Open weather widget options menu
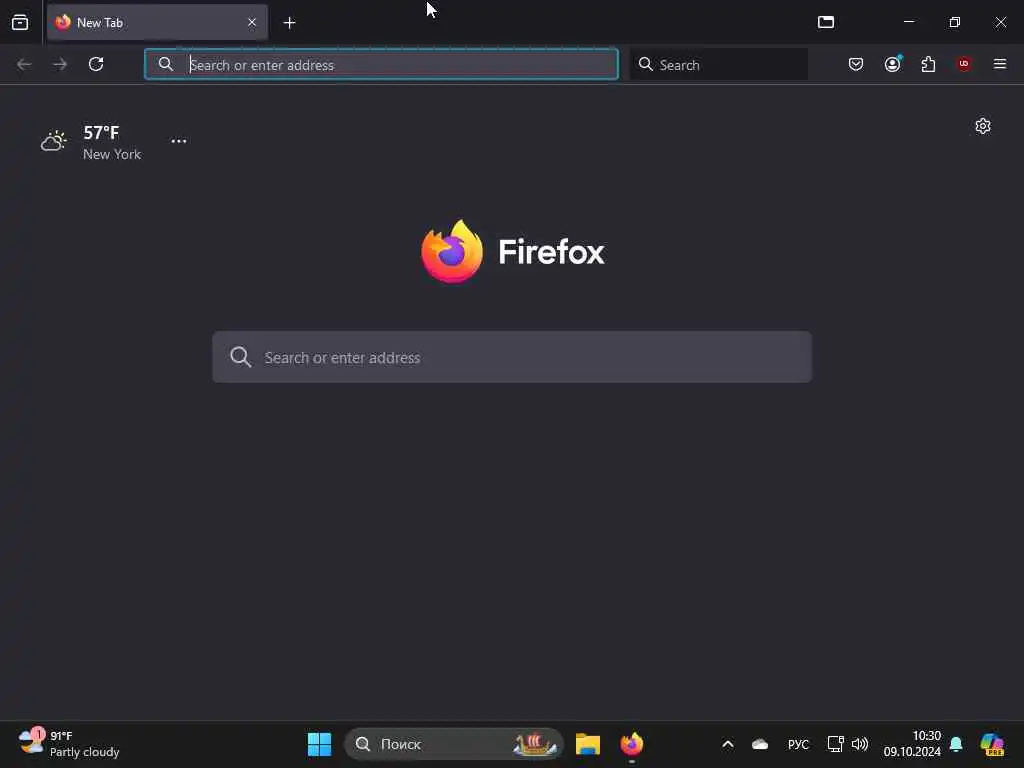The image size is (1024, 768). tap(179, 140)
